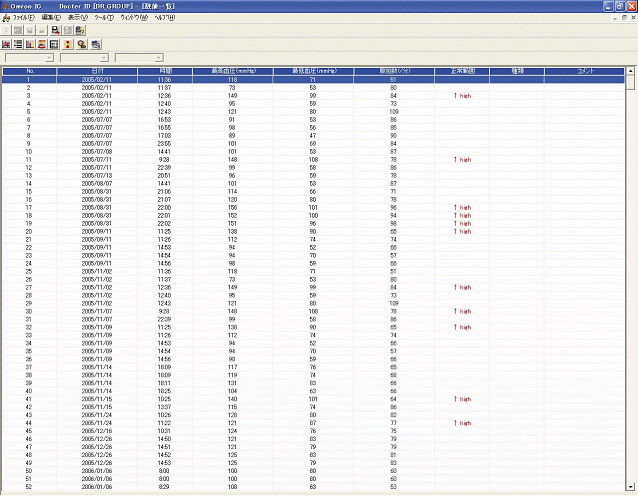Expand the middle combo box under toolbar

(x=104, y=58)
